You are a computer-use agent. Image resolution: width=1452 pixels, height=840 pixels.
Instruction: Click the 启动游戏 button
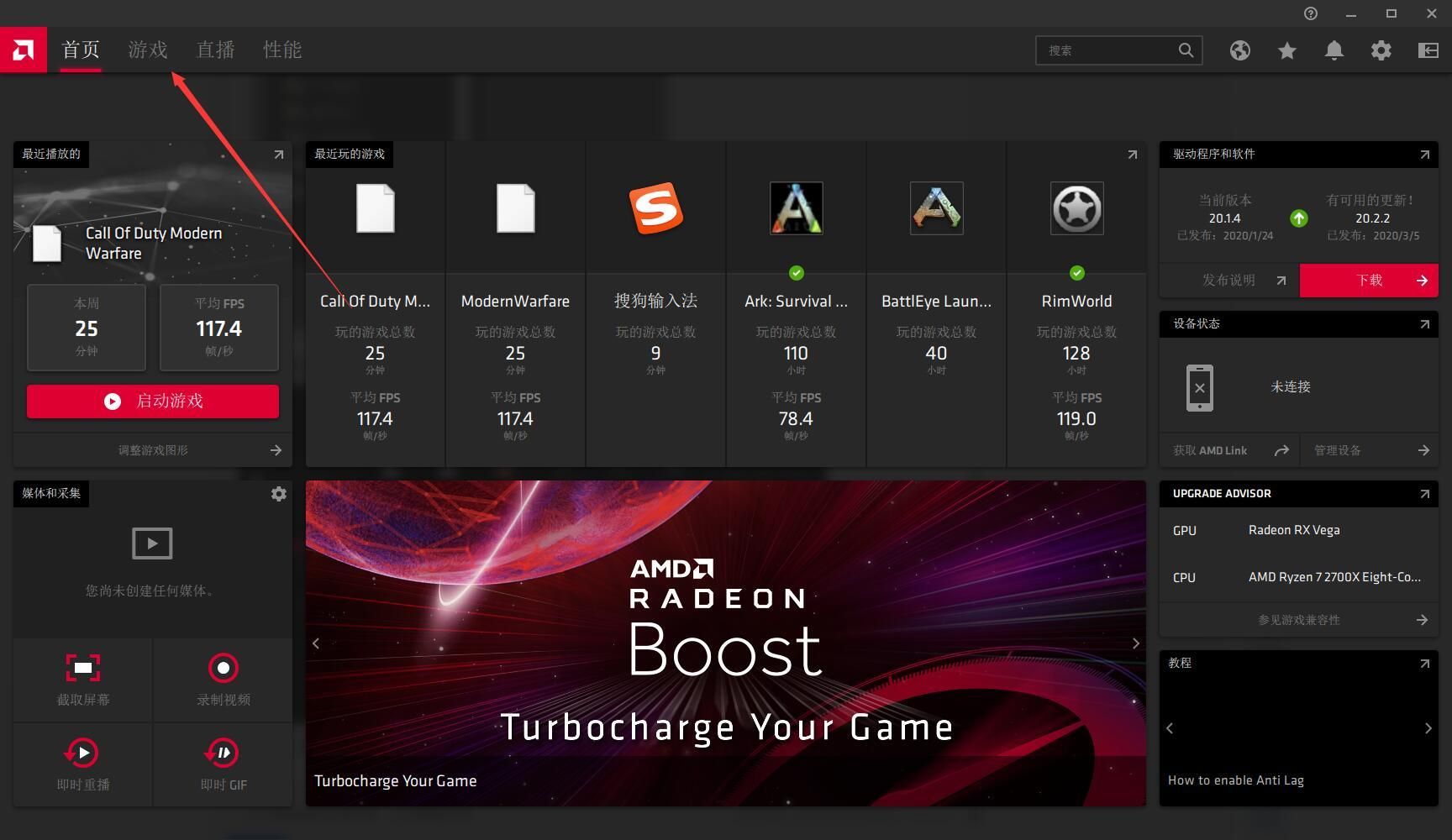153,402
